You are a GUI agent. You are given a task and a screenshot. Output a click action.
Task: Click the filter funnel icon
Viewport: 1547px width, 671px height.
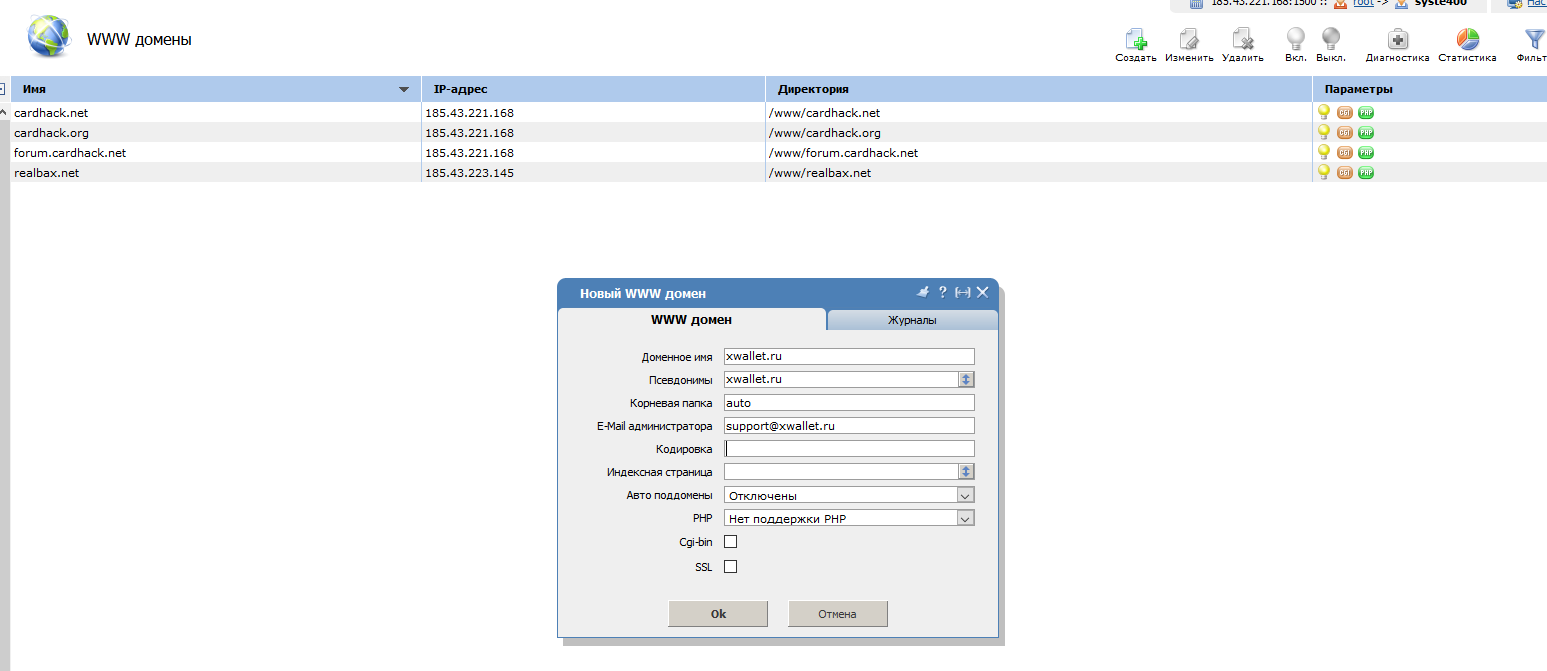1534,39
